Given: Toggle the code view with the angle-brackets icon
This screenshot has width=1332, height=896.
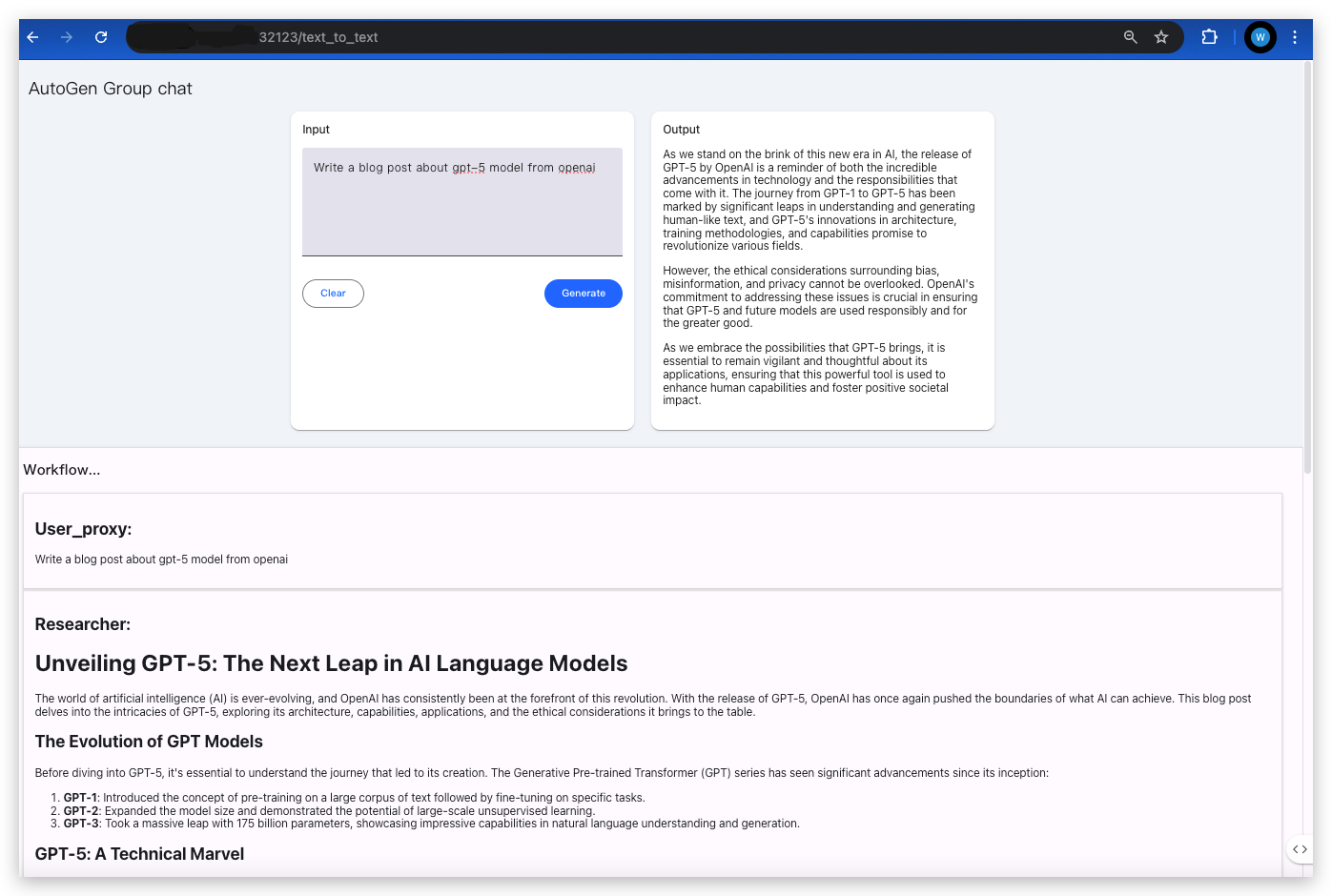Looking at the screenshot, I should tap(1300, 848).
